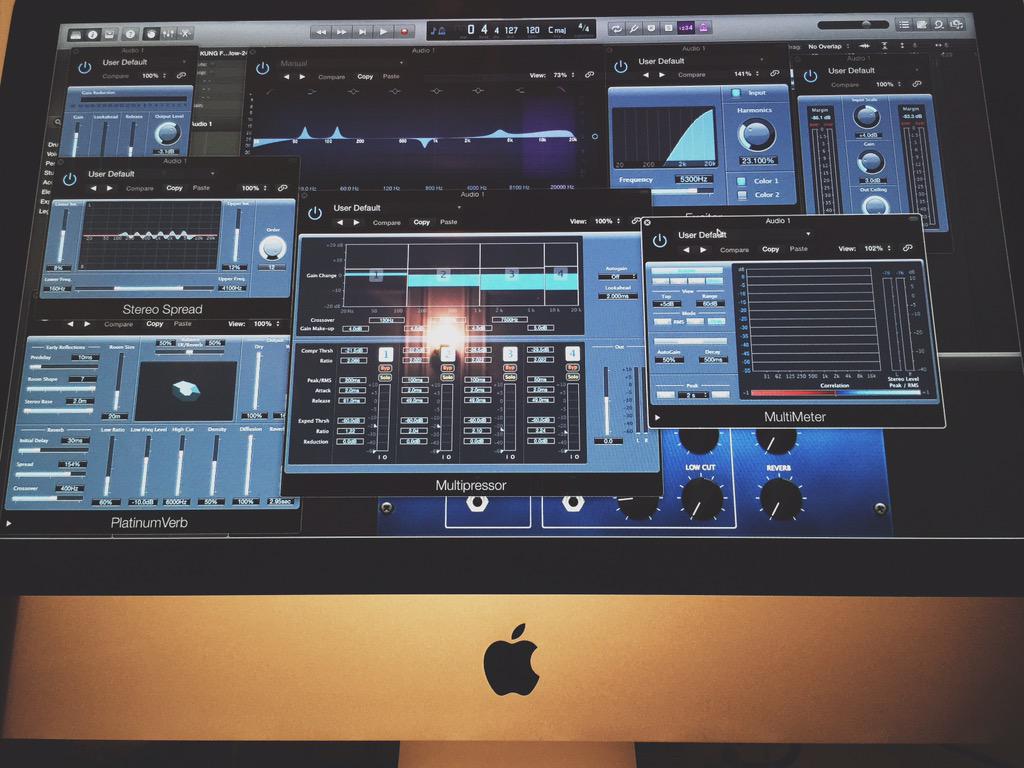The height and width of the screenshot is (768, 1024).
Task: Open the Mixer button in the toolbar
Action: [x=168, y=33]
